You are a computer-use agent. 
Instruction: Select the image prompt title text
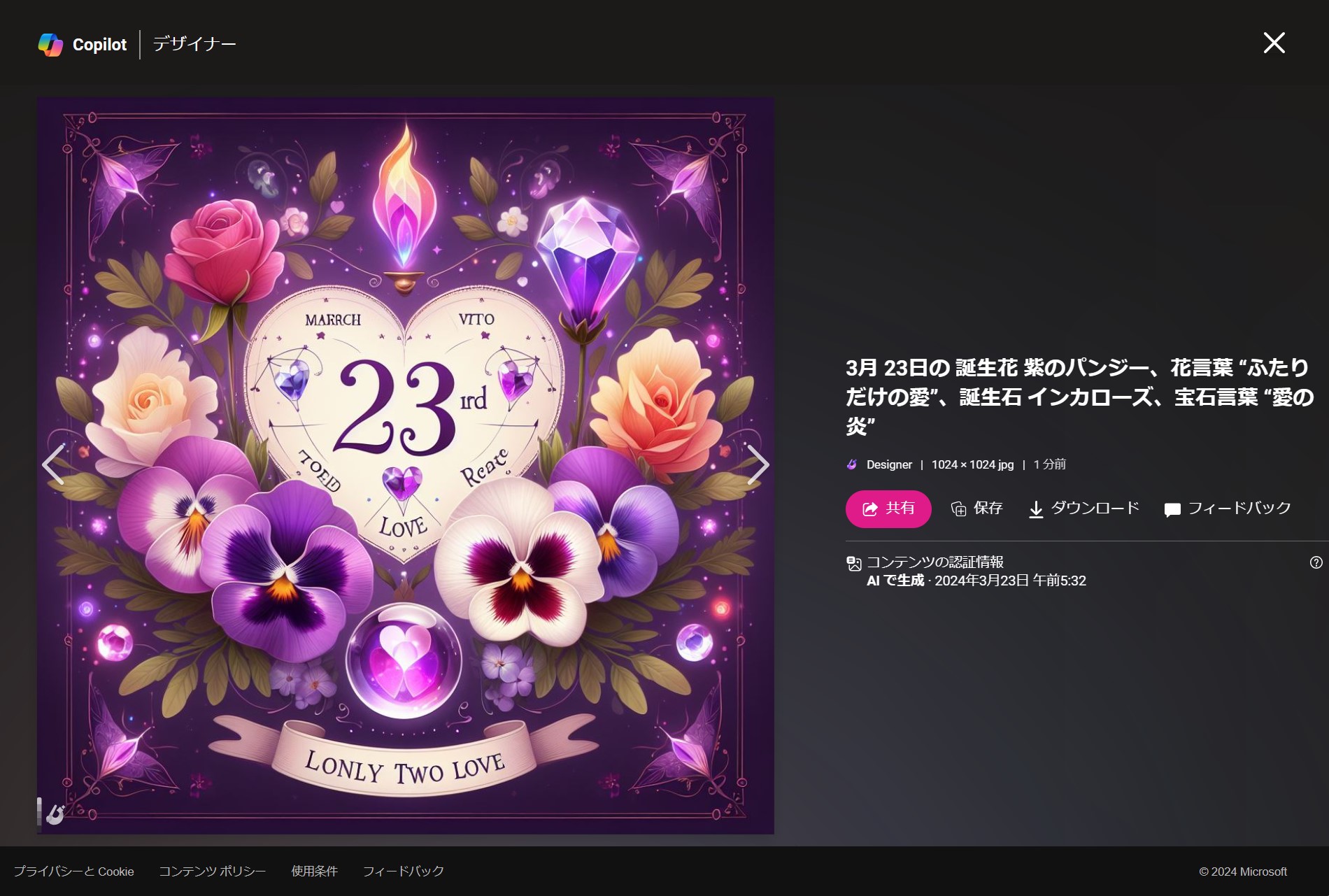[x=1077, y=396]
